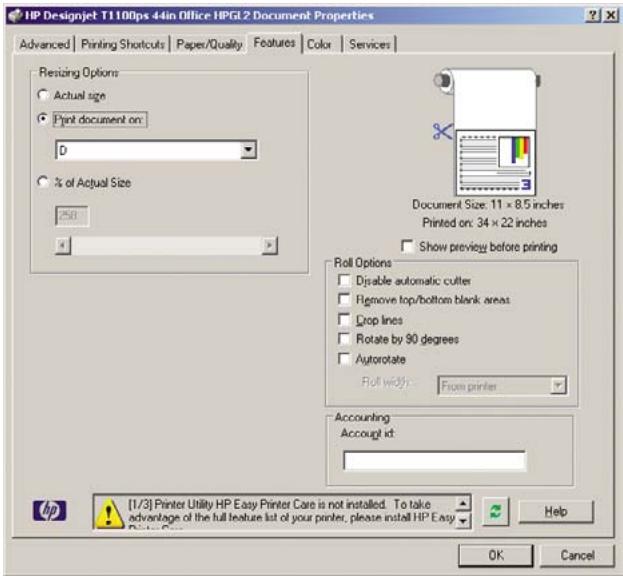Open the Printing Shortcuts tab
The width and height of the screenshot is (623, 576).
(x=123, y=44)
